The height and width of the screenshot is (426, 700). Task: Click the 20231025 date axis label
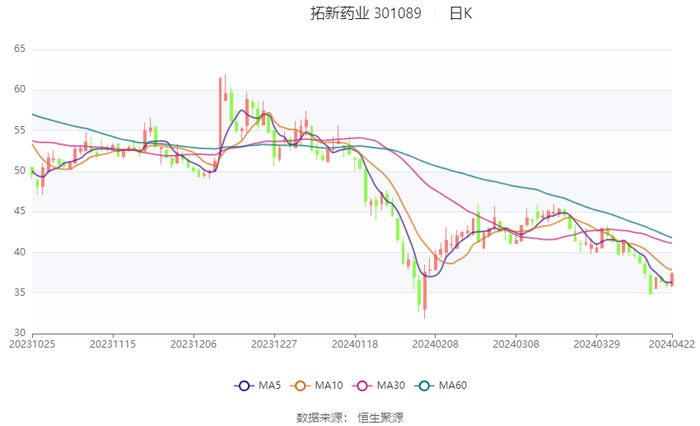coord(33,342)
